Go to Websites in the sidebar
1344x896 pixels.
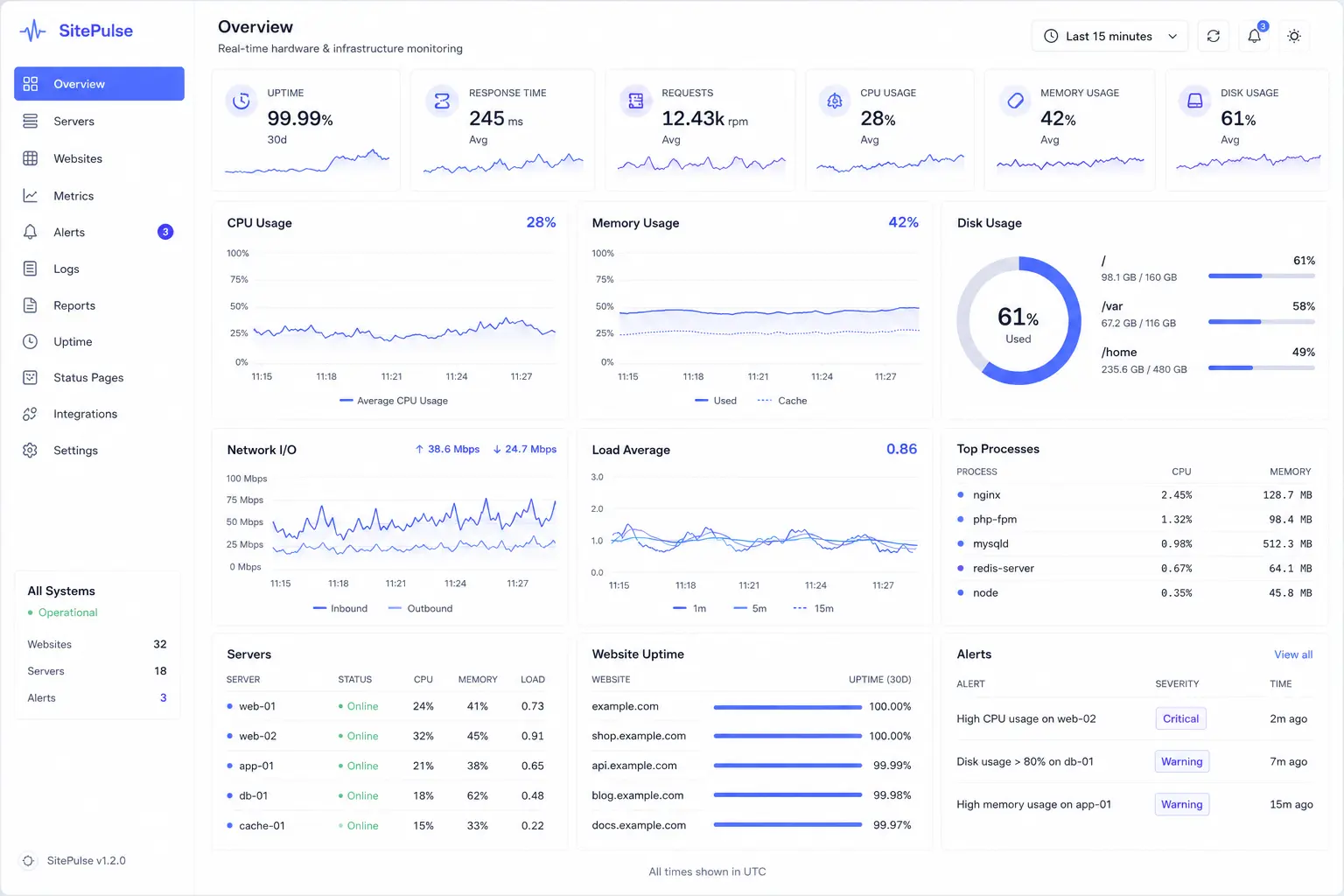(99, 158)
